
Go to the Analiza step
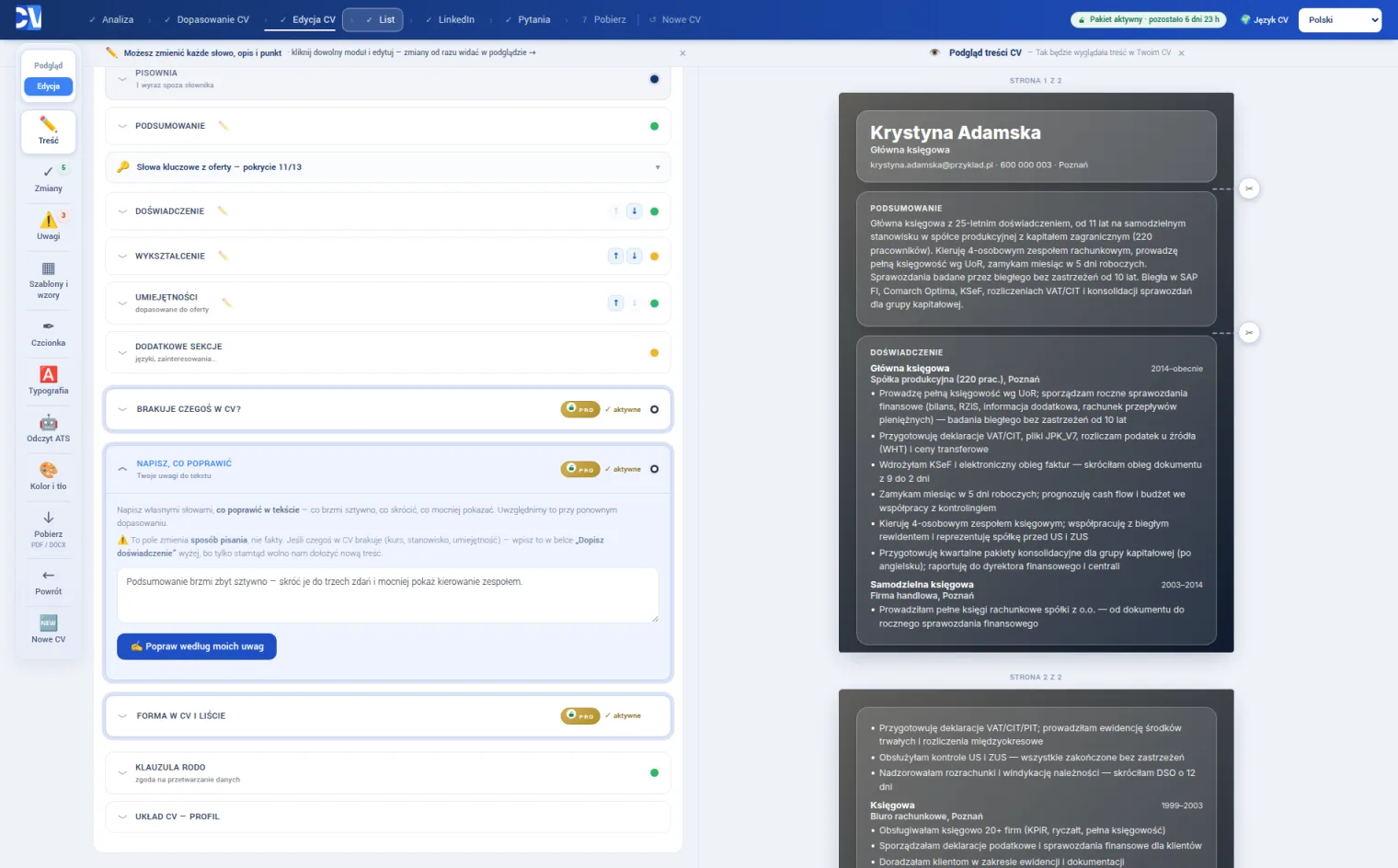(111, 19)
